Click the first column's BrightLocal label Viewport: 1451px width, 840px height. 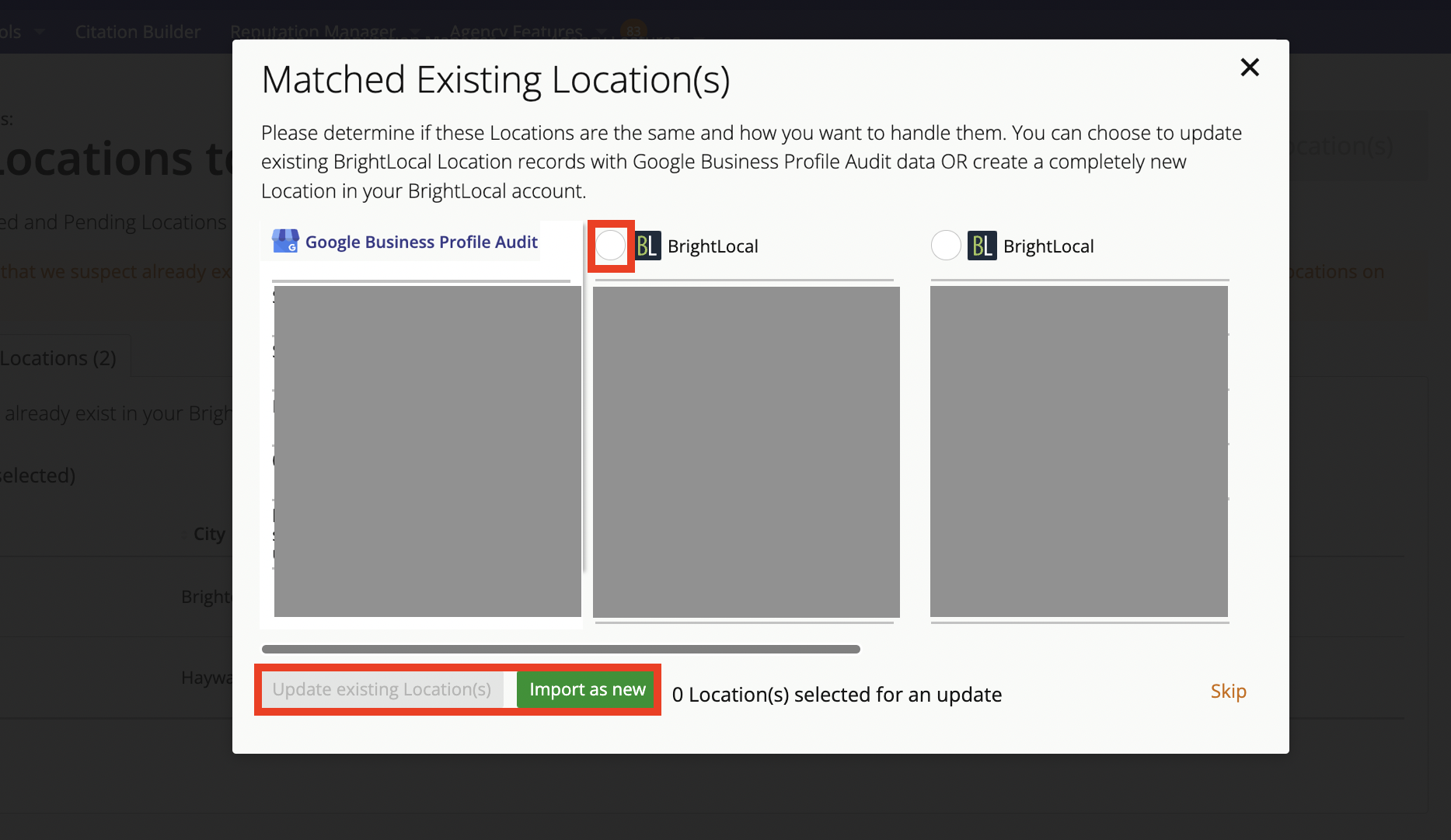pos(713,246)
